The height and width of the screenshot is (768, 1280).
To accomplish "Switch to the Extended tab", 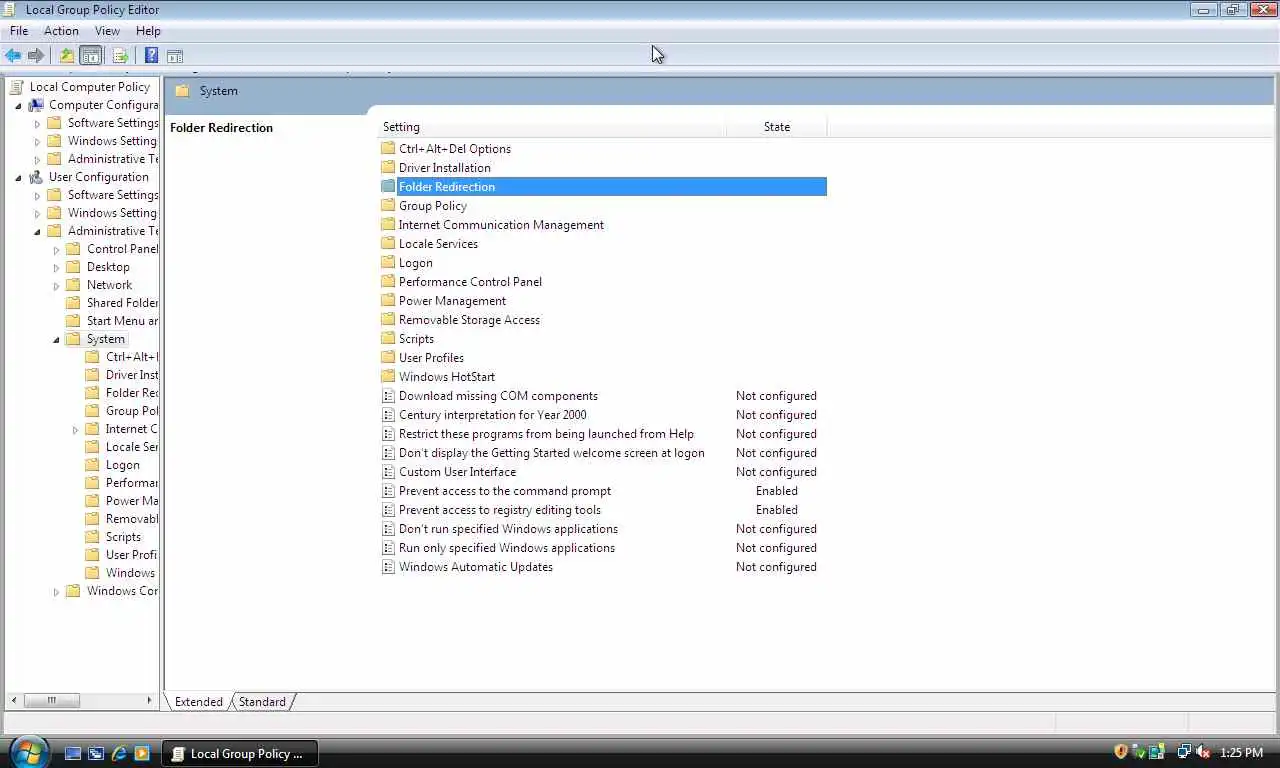I will point(199,702).
